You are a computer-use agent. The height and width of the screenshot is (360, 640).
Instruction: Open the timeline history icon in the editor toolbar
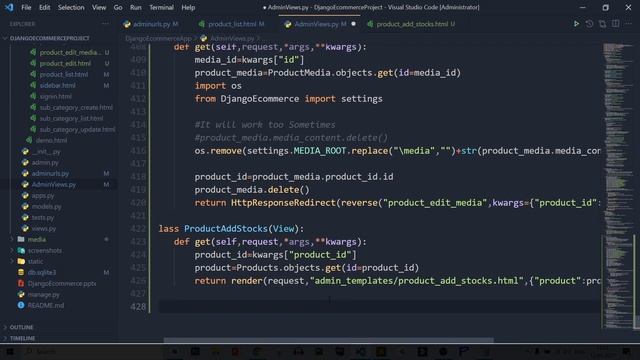coord(589,24)
